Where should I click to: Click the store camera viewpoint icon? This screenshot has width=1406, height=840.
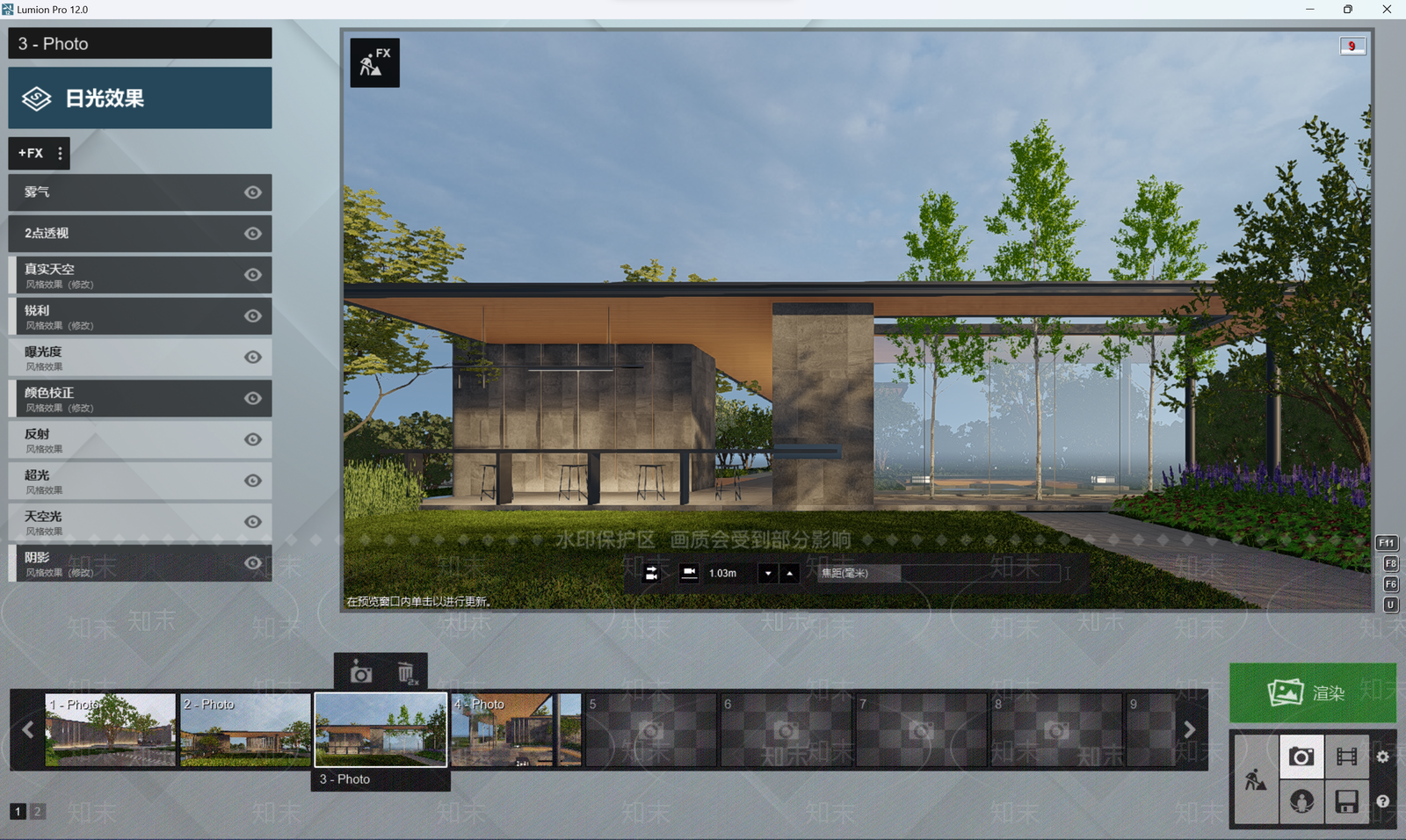(360, 674)
